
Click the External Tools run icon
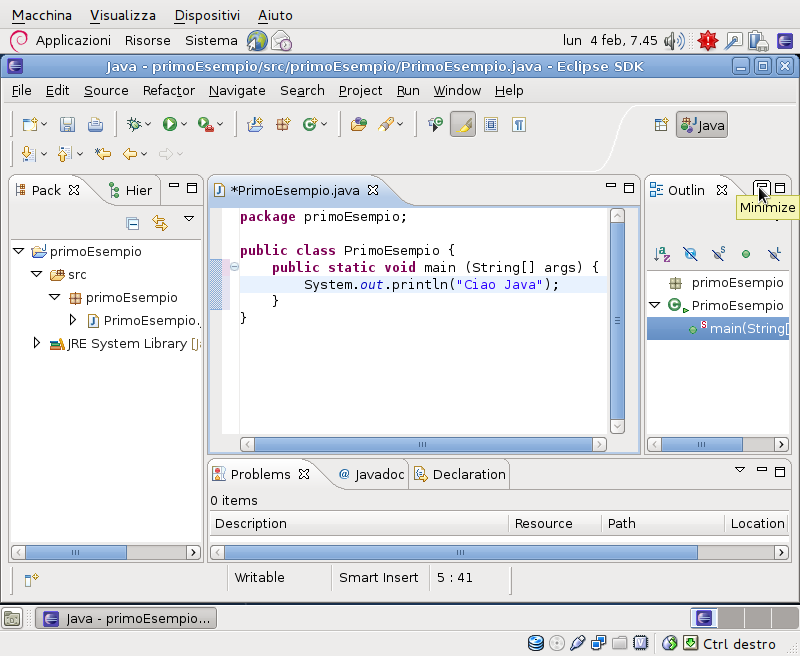coord(205,124)
